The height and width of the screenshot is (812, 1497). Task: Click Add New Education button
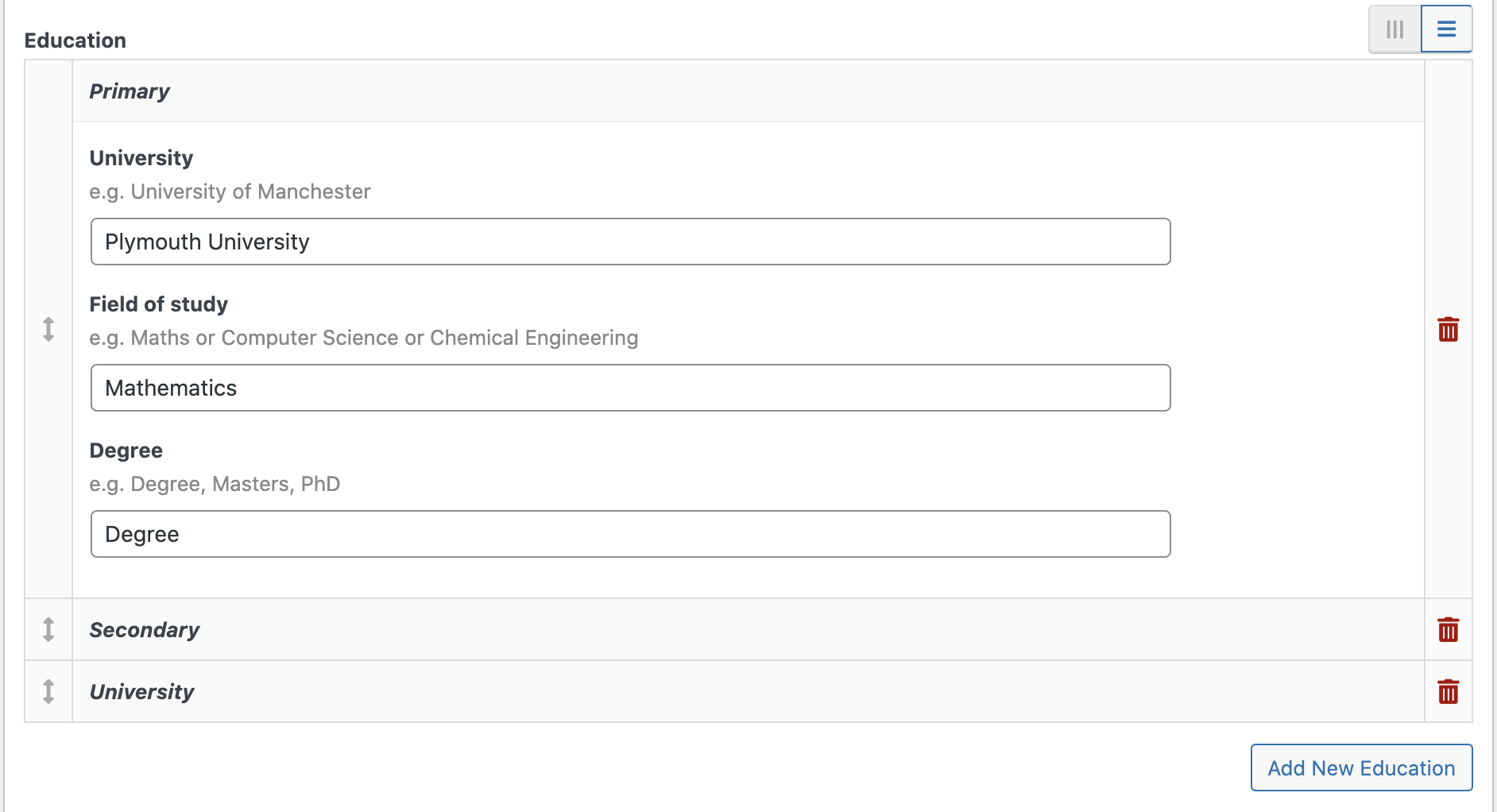(x=1361, y=768)
